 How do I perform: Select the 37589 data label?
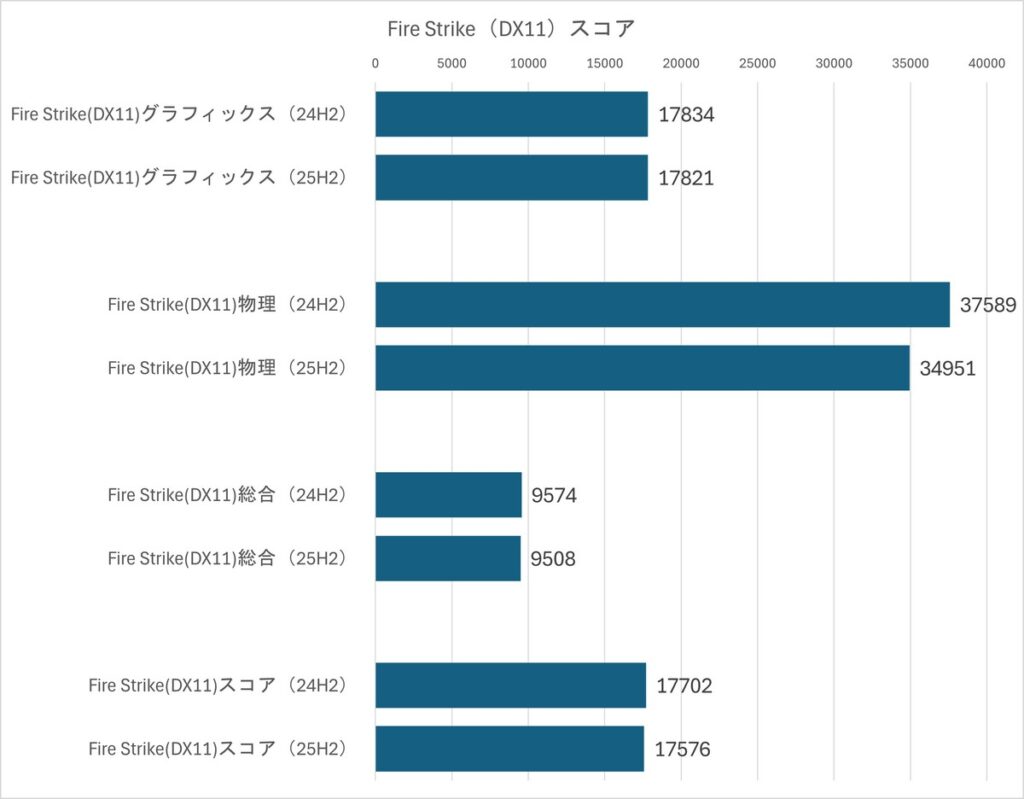(988, 305)
